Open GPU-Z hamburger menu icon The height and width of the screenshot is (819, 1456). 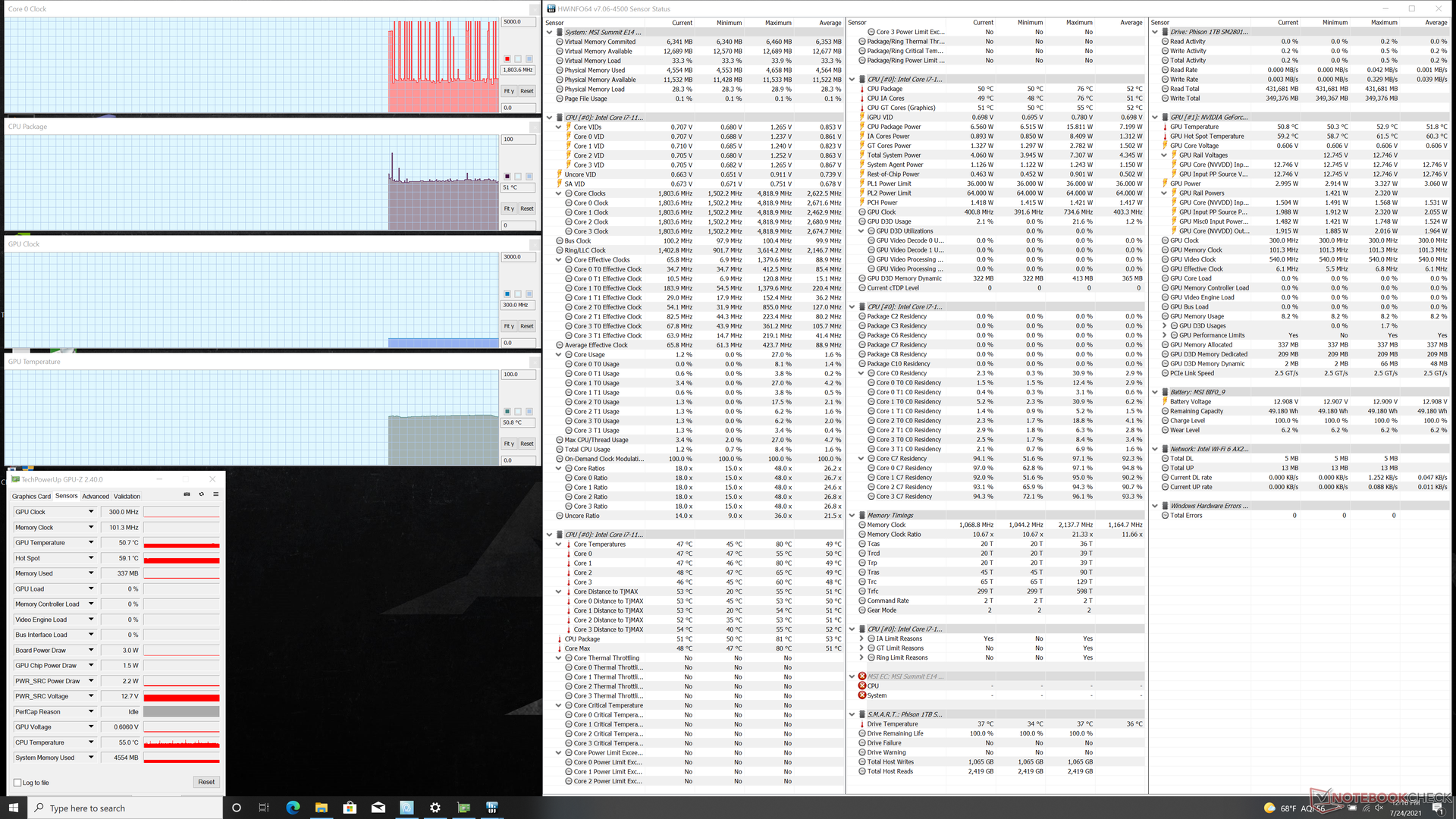coord(215,494)
